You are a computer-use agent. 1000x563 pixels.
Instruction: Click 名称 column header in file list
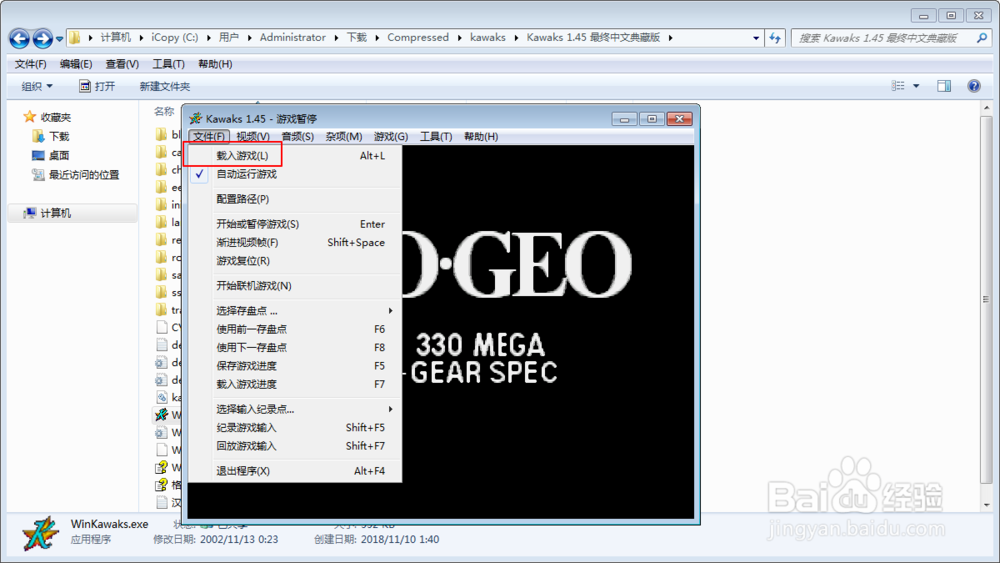click(x=164, y=112)
